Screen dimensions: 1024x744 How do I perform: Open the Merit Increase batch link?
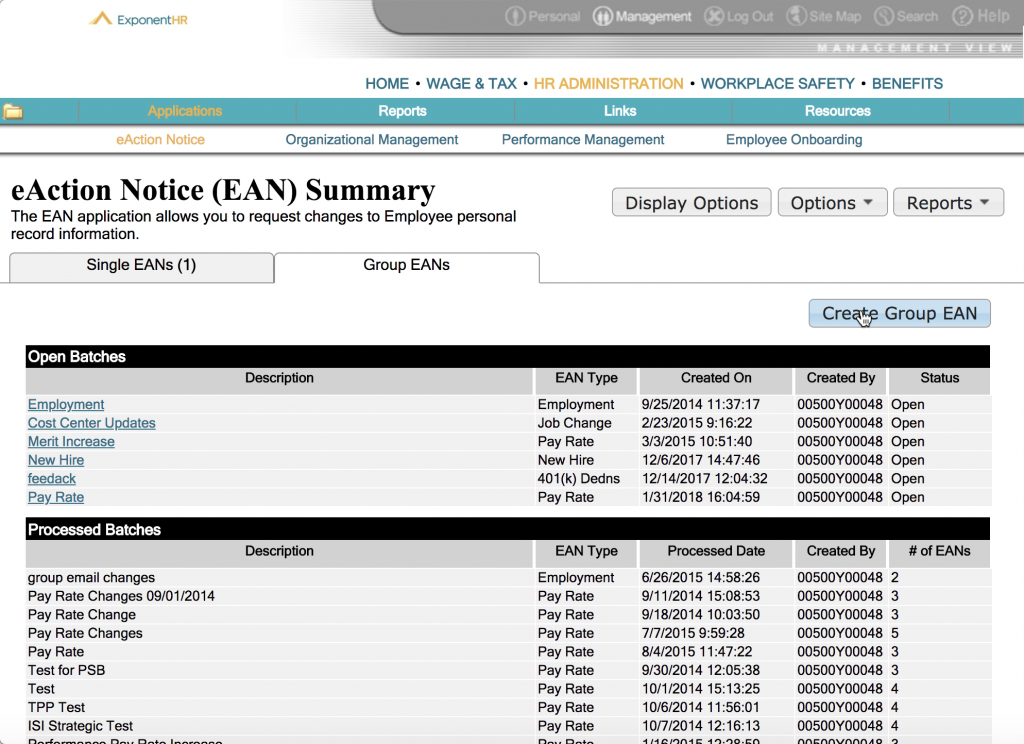(71, 442)
